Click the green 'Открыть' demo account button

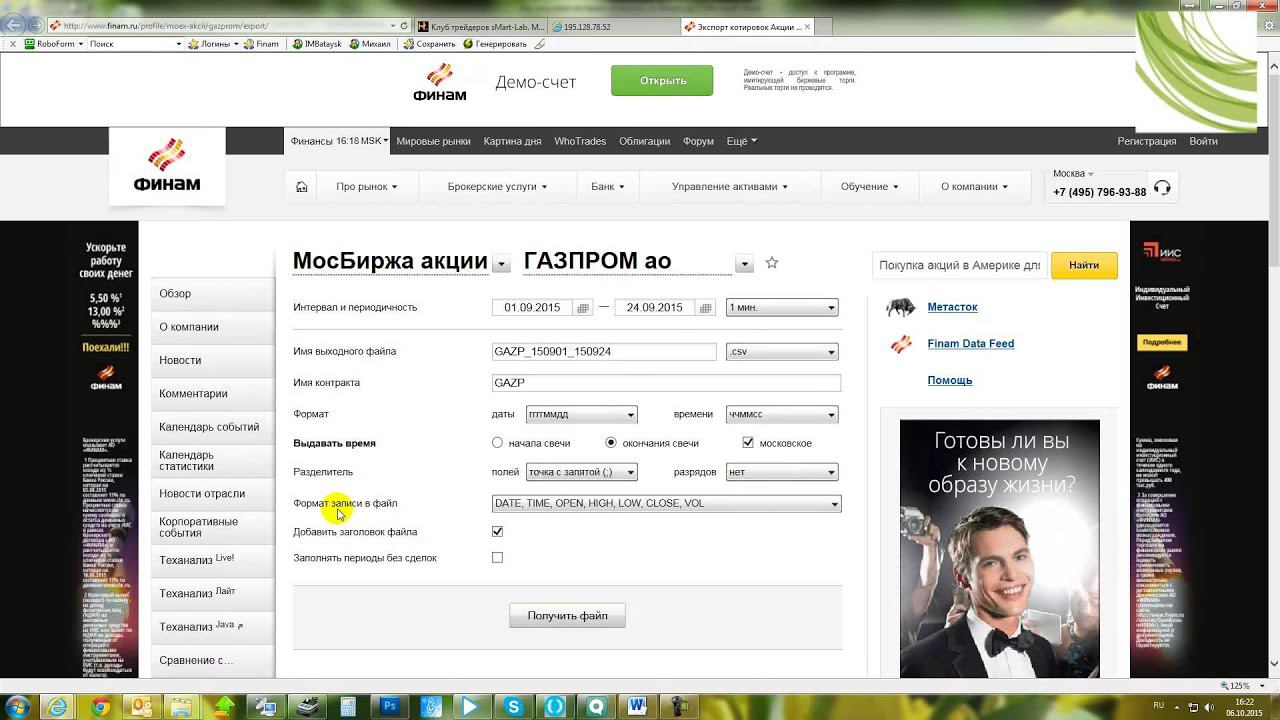662,81
